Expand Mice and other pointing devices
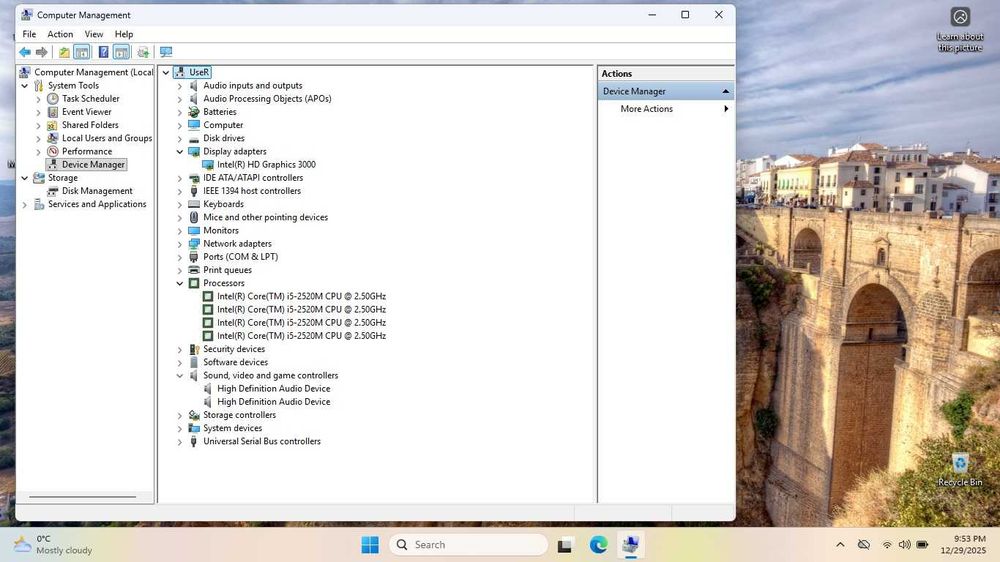This screenshot has width=1000, height=562. (x=180, y=218)
